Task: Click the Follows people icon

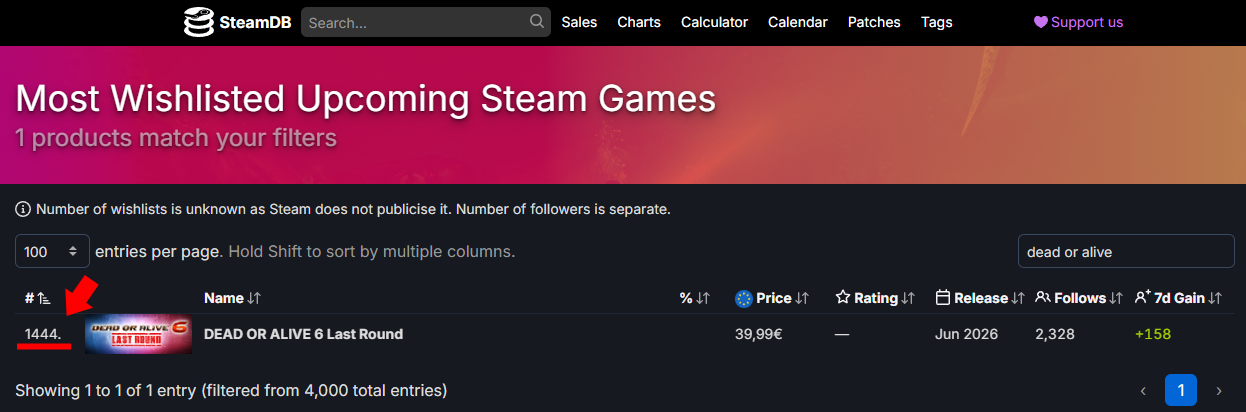Action: click(x=1042, y=298)
